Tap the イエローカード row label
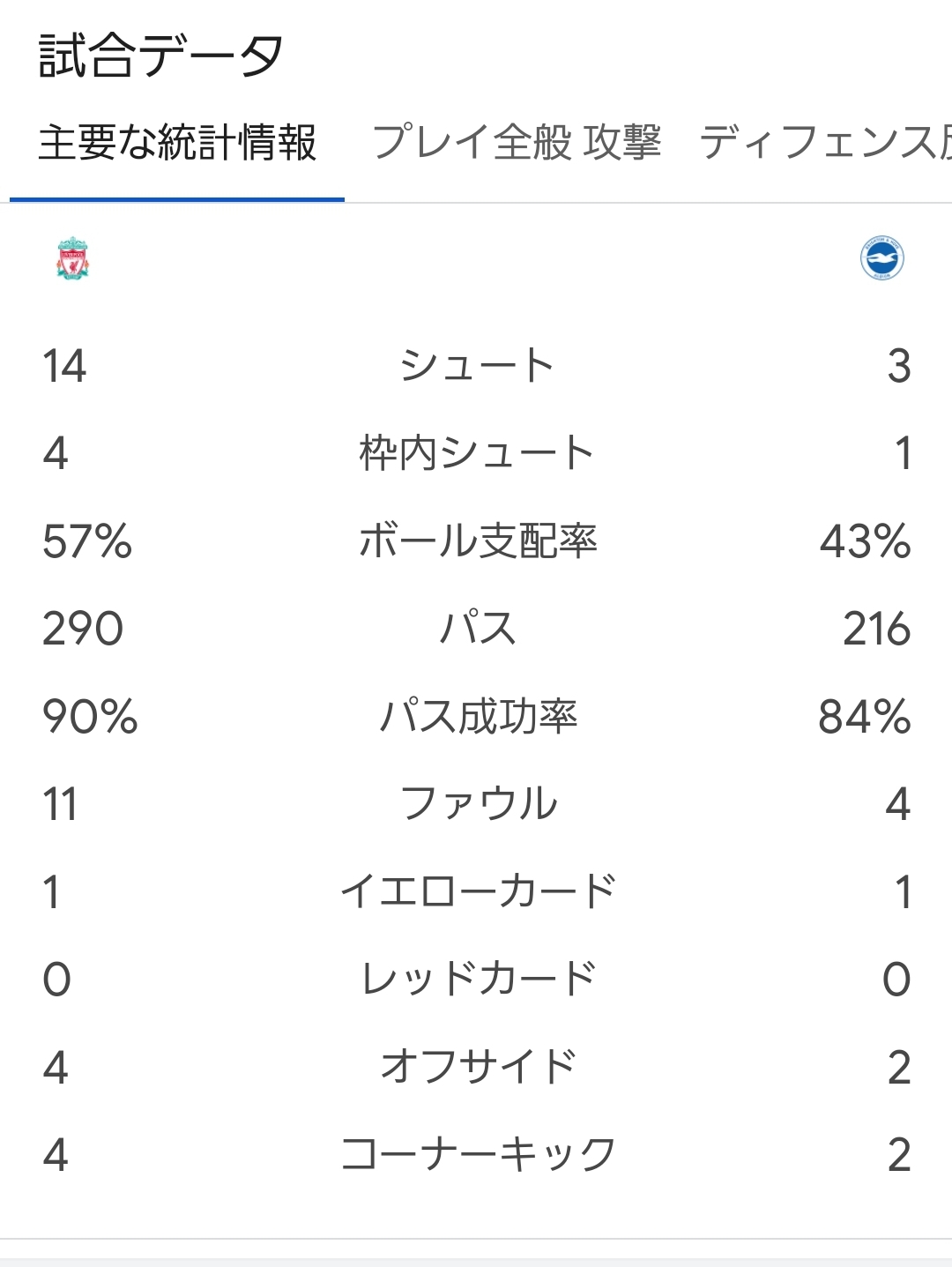The height and width of the screenshot is (1267, 952). [477, 891]
